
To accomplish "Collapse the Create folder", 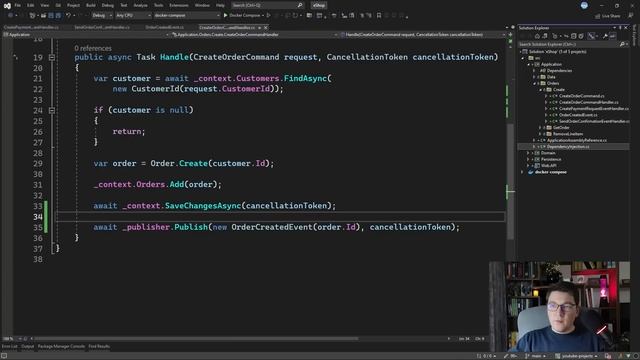I will [540, 90].
